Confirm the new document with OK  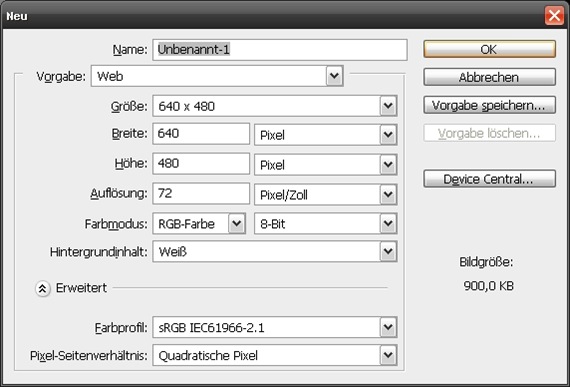[x=489, y=49]
